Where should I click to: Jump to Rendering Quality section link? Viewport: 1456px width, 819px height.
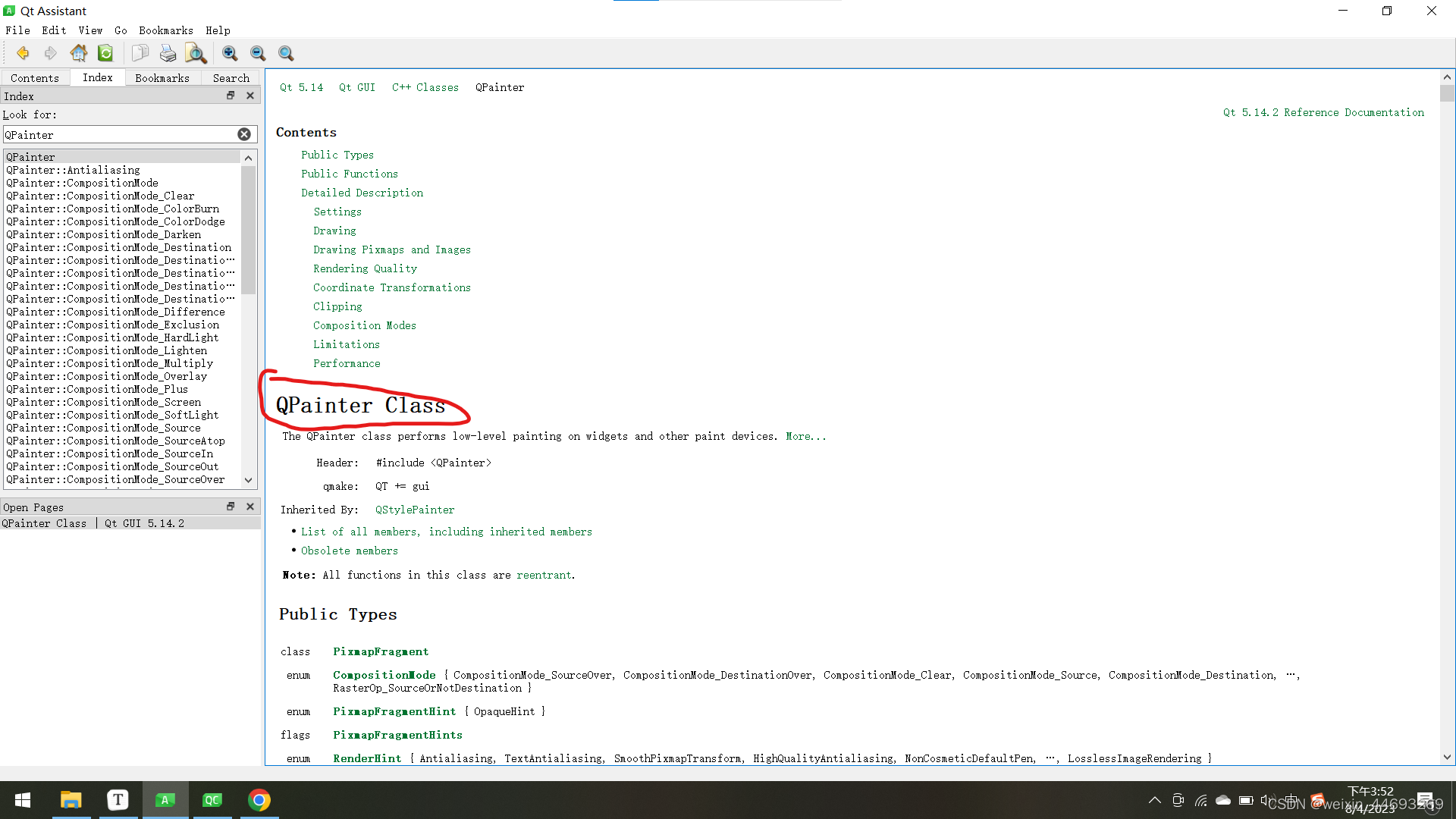(x=365, y=268)
